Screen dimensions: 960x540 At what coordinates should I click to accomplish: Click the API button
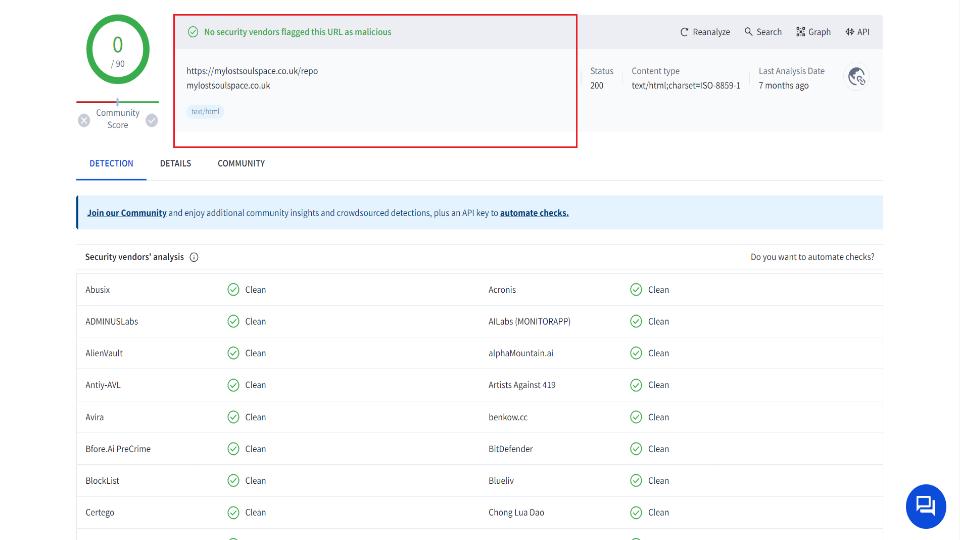857,32
